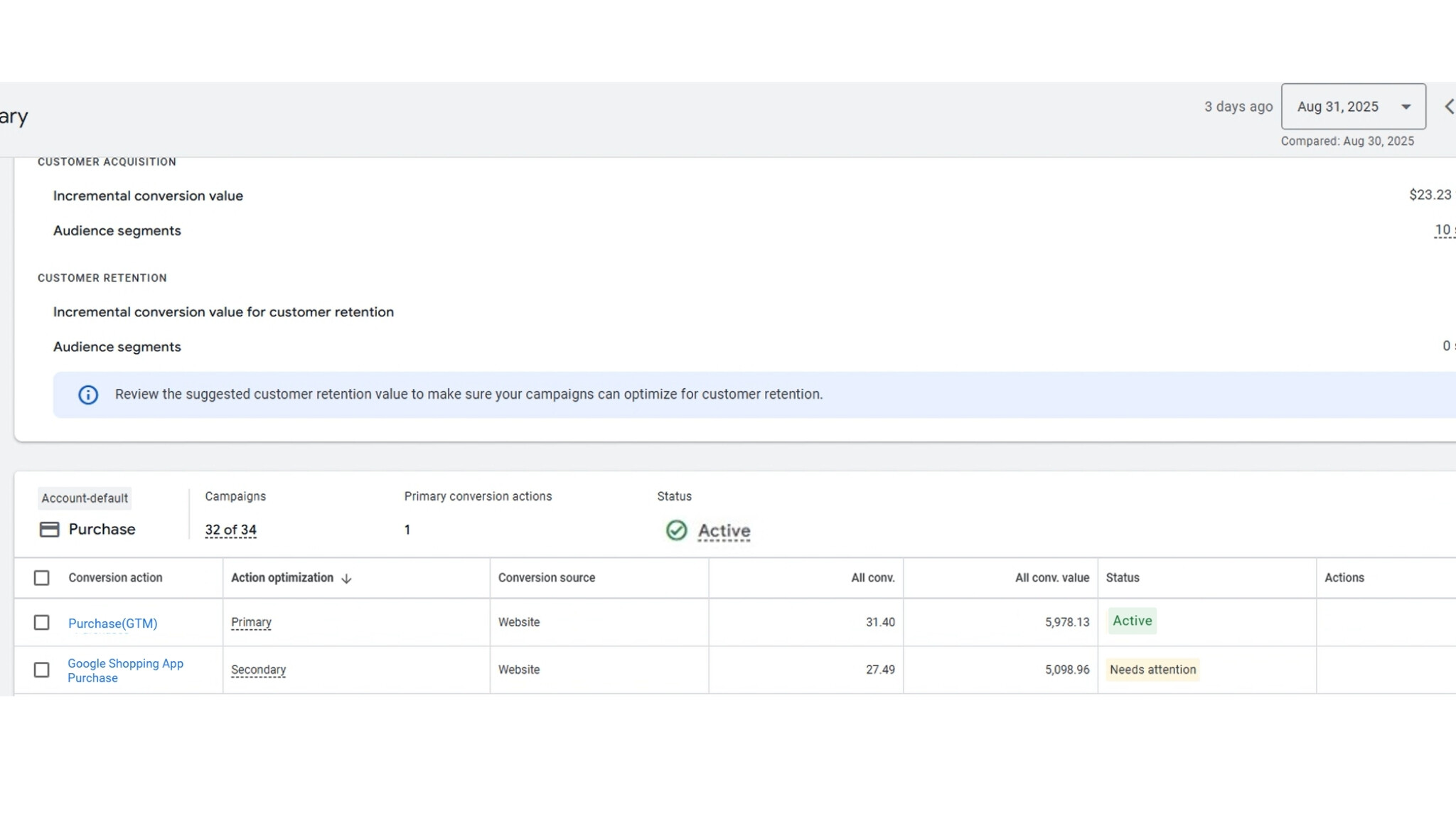This screenshot has width=1456, height=819.
Task: Click the green Active checkmark icon
Action: click(x=676, y=530)
